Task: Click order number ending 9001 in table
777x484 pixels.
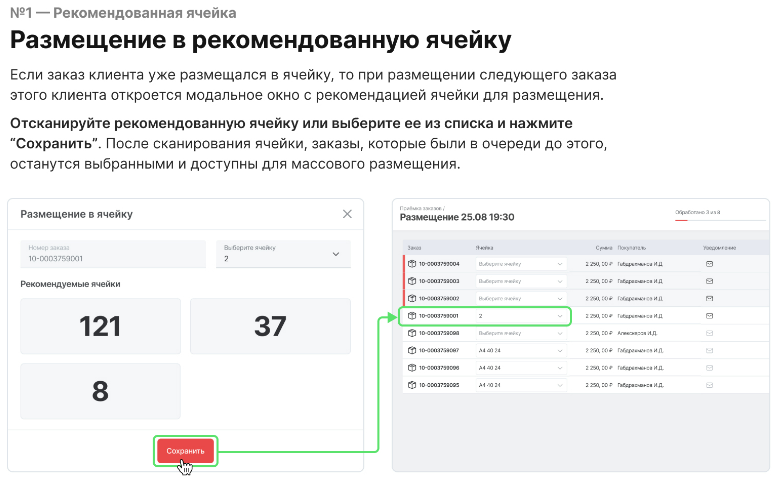Action: 439,316
